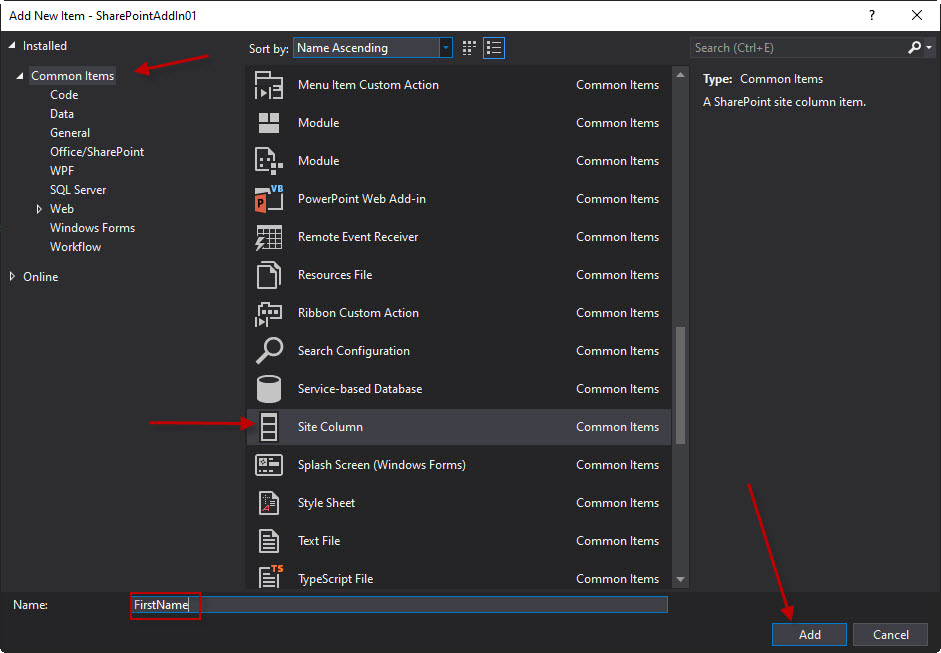This screenshot has width=941, height=653.
Task: Click into the Name text field
Action: [399, 604]
